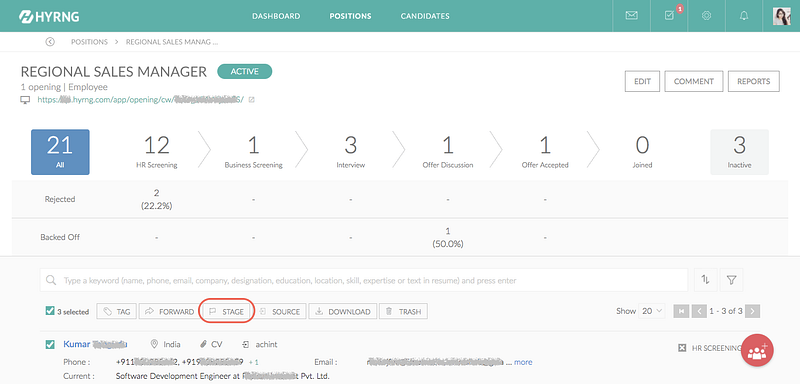Click the location pin icon for India
Image resolution: width=800 pixels, height=384 pixels.
pos(155,344)
